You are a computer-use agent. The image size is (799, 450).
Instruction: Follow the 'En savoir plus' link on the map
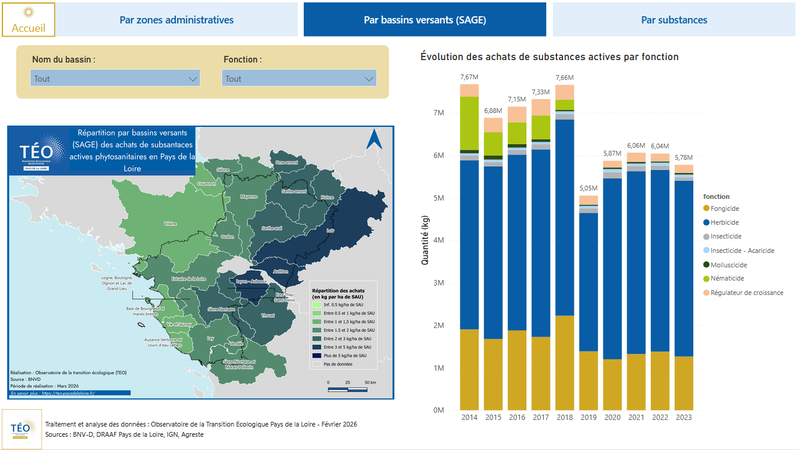(x=53, y=393)
